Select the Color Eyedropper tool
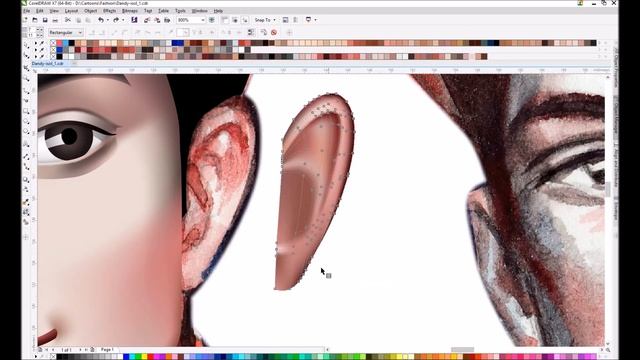This screenshot has width=640, height=360. coord(26,203)
